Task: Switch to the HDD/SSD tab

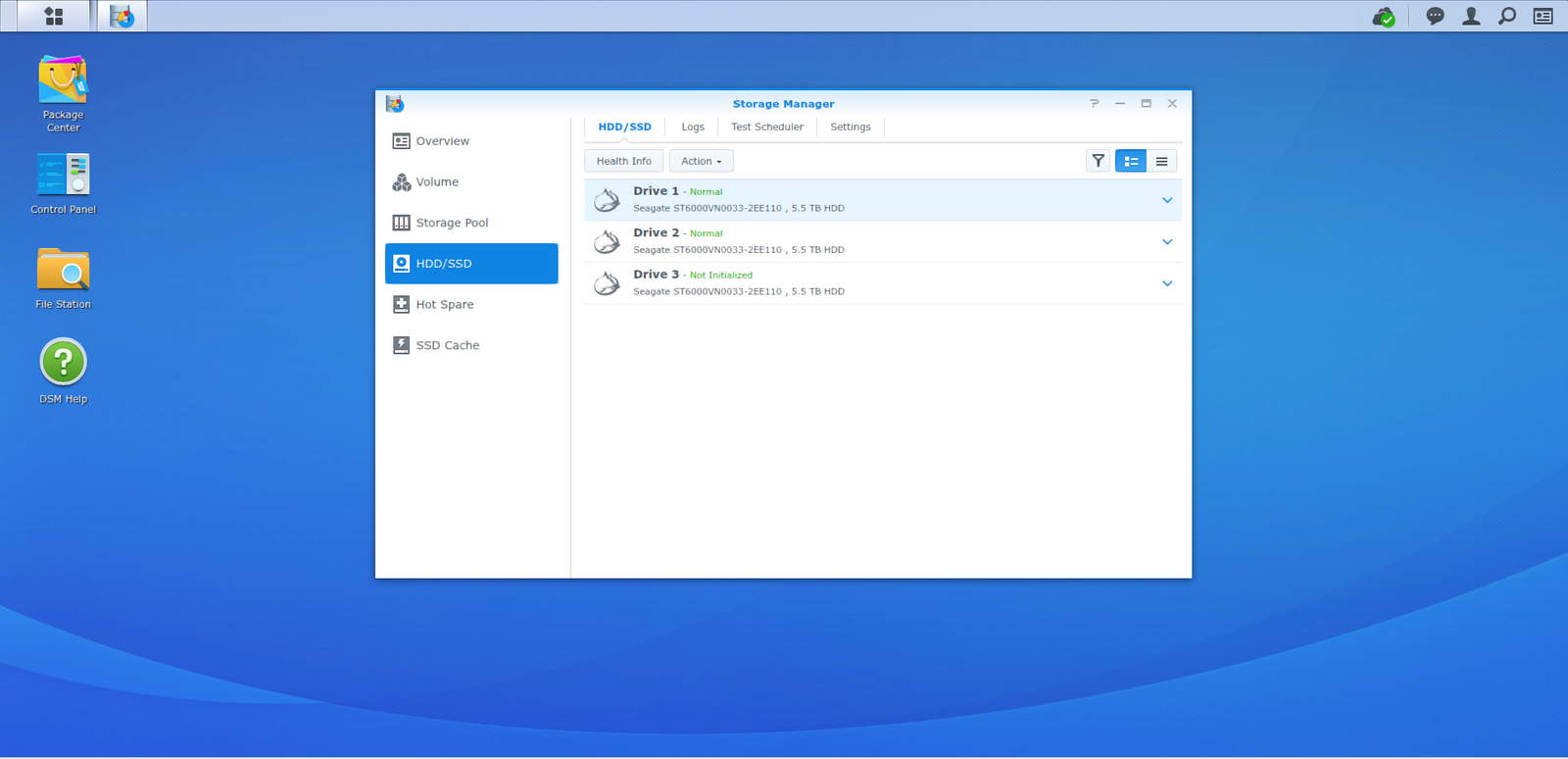Action: [624, 127]
